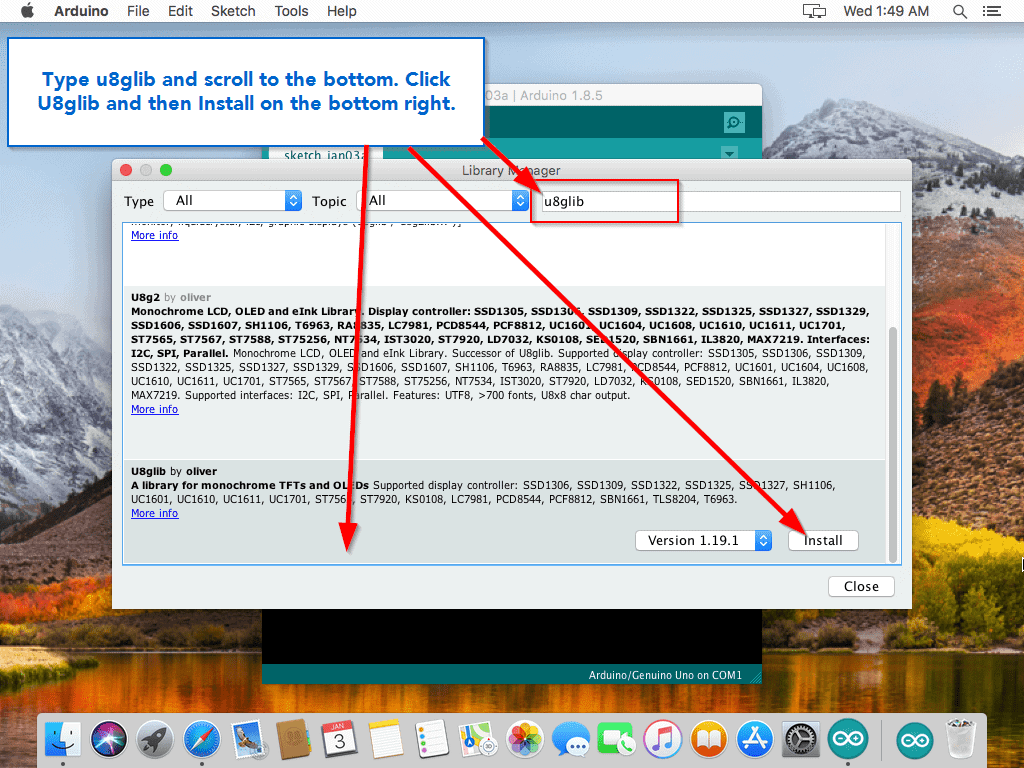Open Launchpad rocket icon in dock
The image size is (1024, 768).
155,740
